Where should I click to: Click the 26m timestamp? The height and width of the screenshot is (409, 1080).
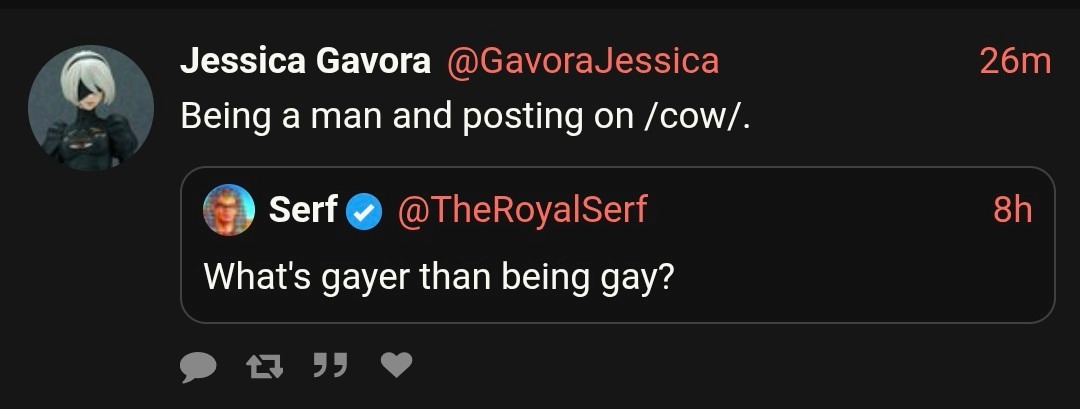pyautogui.click(x=1014, y=62)
